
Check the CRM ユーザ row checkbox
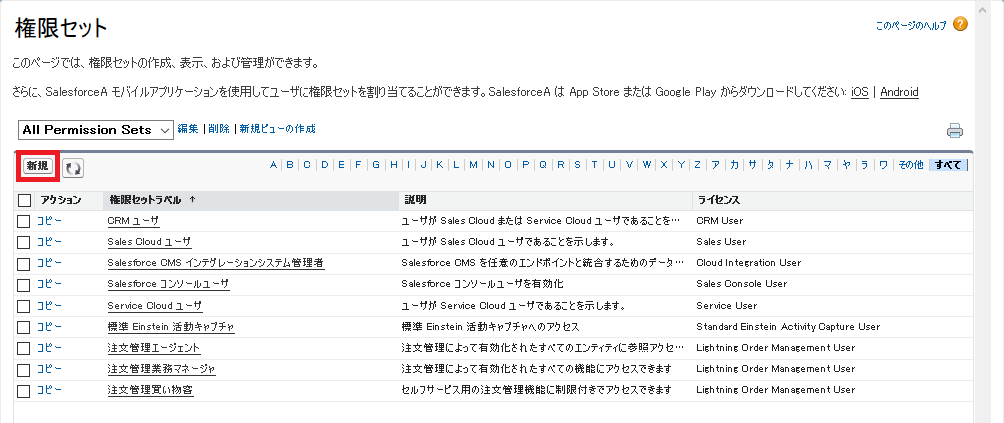(x=24, y=221)
